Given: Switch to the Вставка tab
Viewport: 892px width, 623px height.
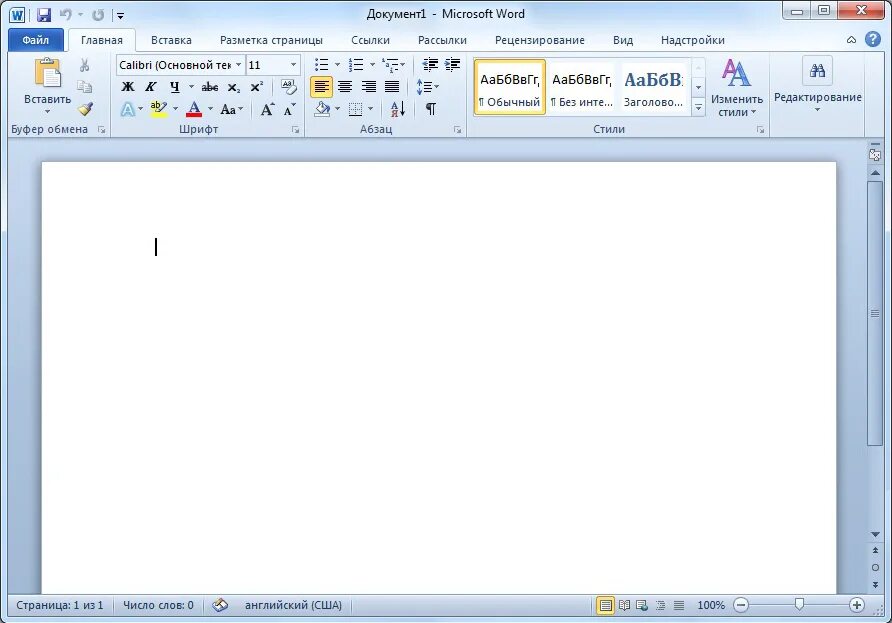Looking at the screenshot, I should 171,40.
